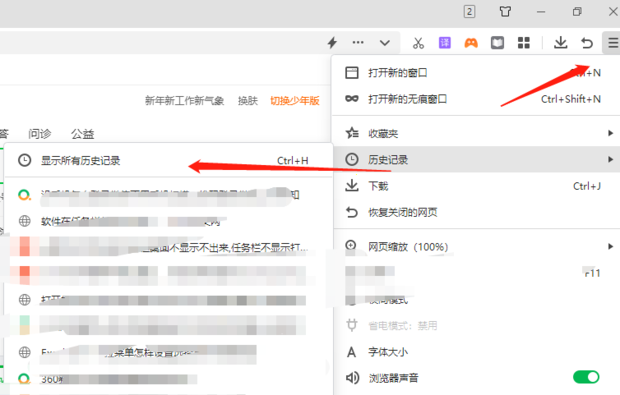The height and width of the screenshot is (395, 620).
Task: Click the zoom icon beside 网页缩放
Action: pyautogui.click(x=351, y=245)
